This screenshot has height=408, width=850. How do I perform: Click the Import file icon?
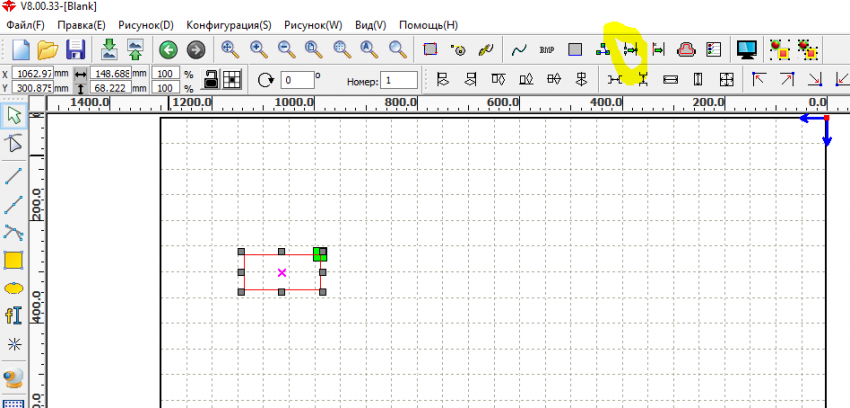click(x=108, y=49)
